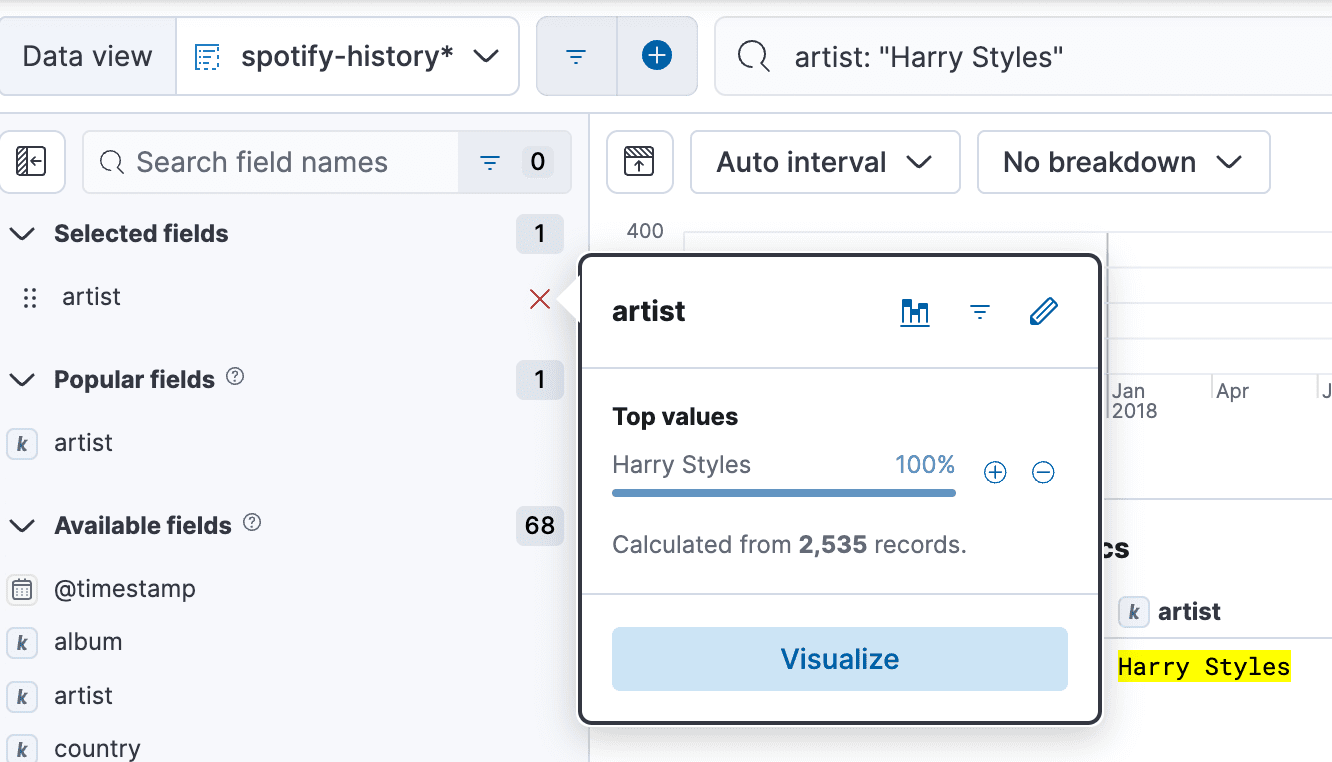This screenshot has width=1332, height=762.
Task: Click the add filter plus icon
Action: point(657,56)
